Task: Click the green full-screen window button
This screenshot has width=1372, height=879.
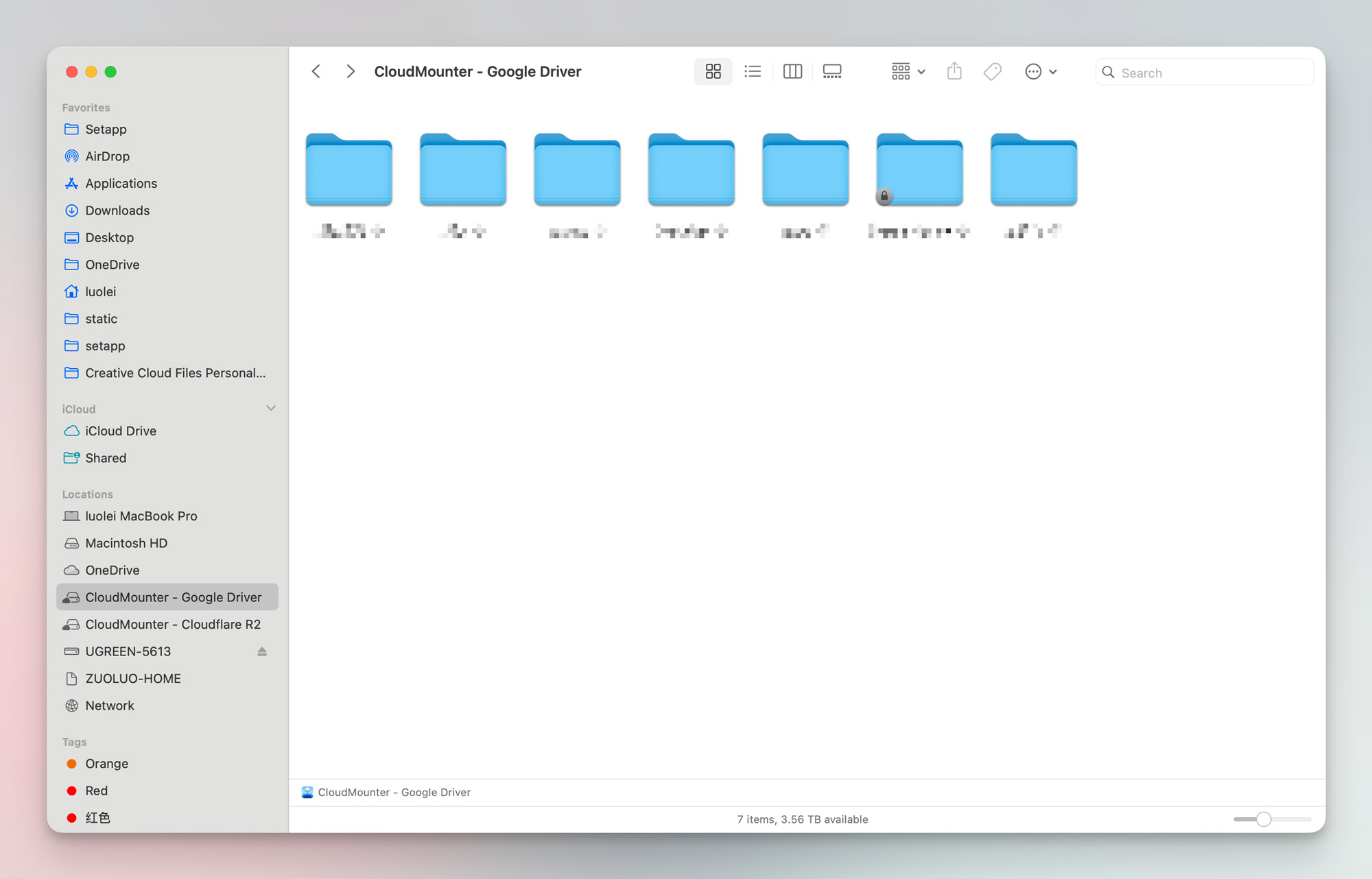Action: 110,71
